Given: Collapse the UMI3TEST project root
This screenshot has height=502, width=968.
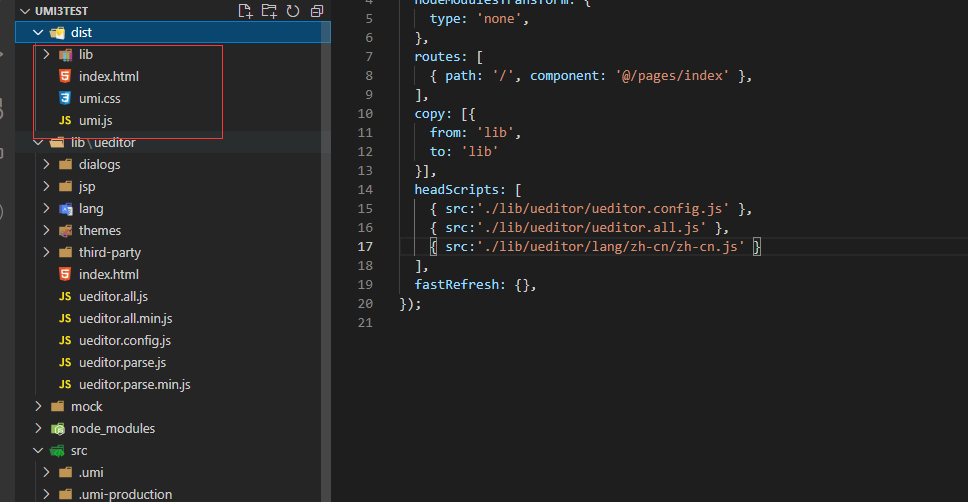Looking at the screenshot, I should [25, 11].
